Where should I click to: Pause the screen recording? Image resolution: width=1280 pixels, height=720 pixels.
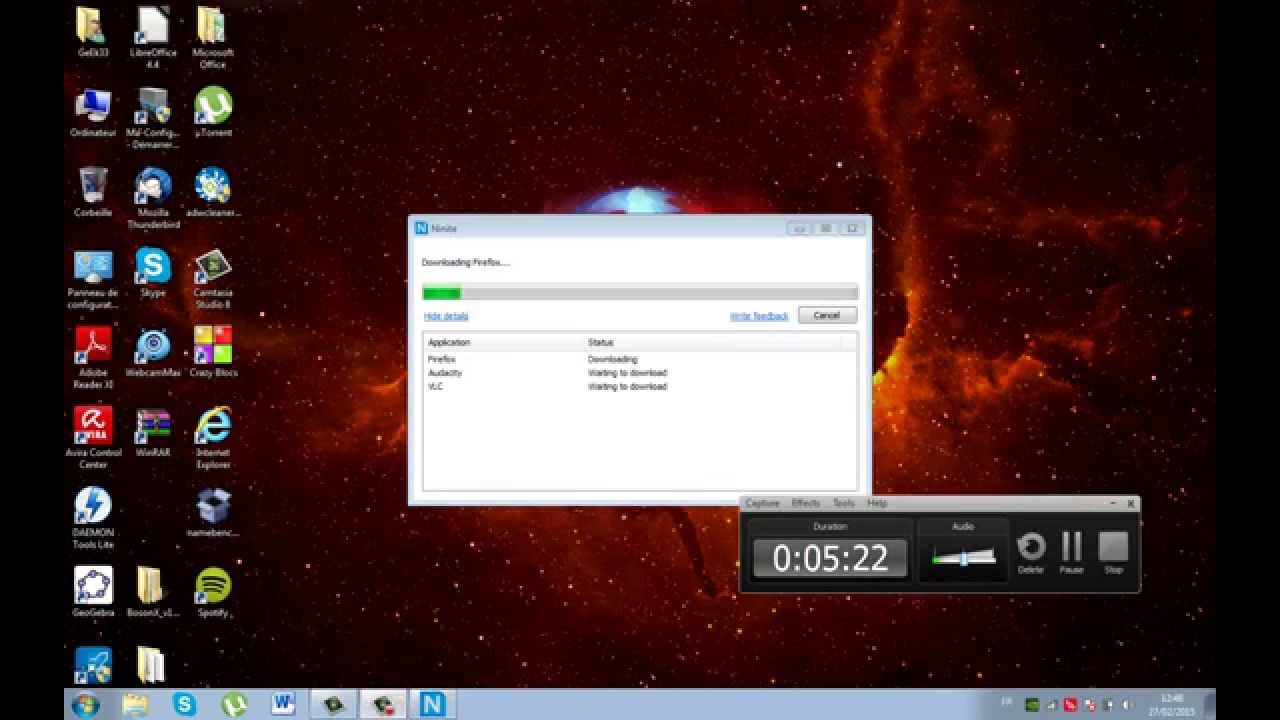(x=1072, y=553)
